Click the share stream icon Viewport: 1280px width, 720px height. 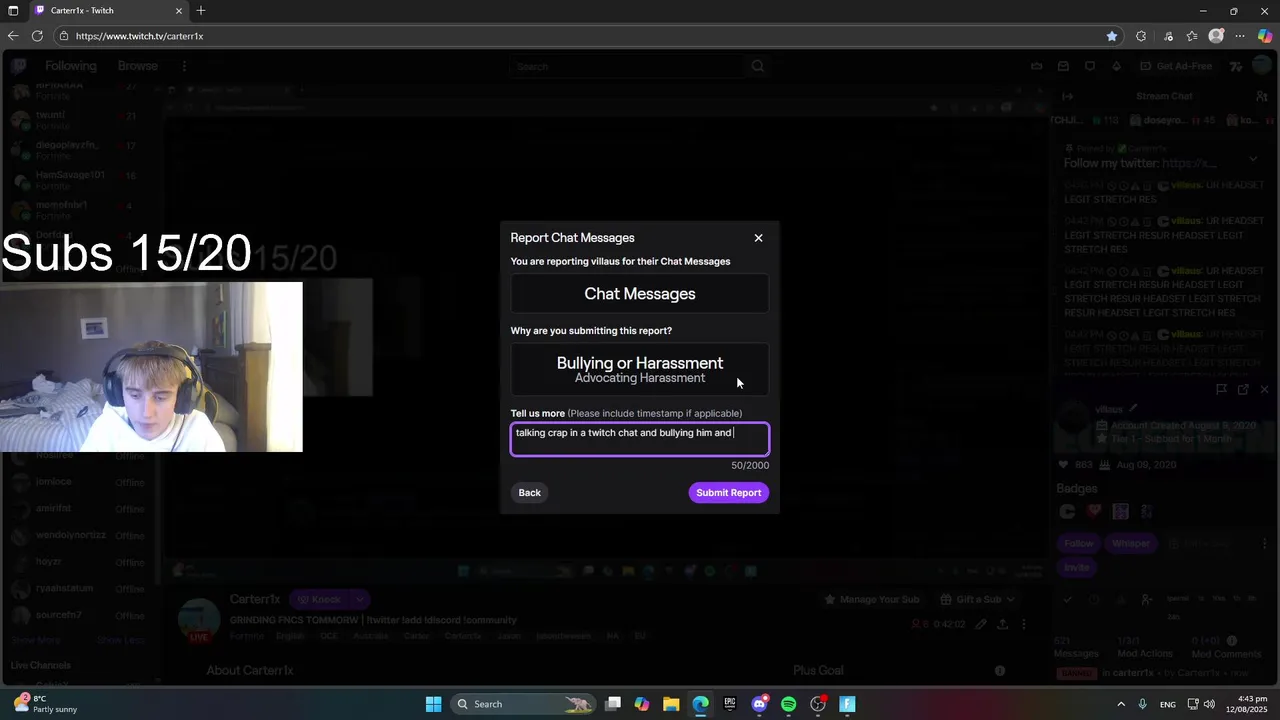(1002, 624)
